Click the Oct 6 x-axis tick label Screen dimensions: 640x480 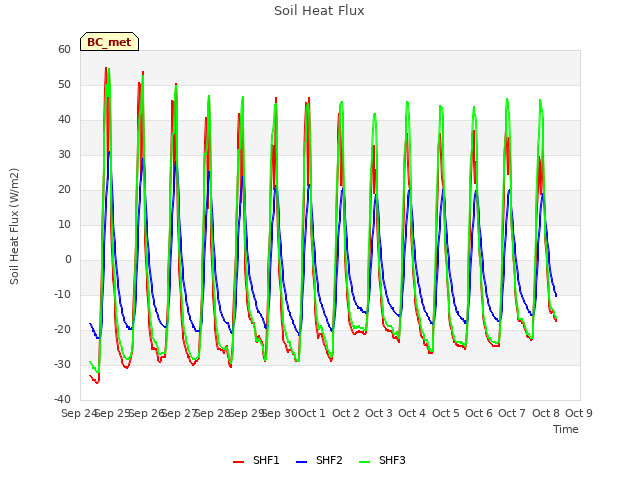(479, 413)
